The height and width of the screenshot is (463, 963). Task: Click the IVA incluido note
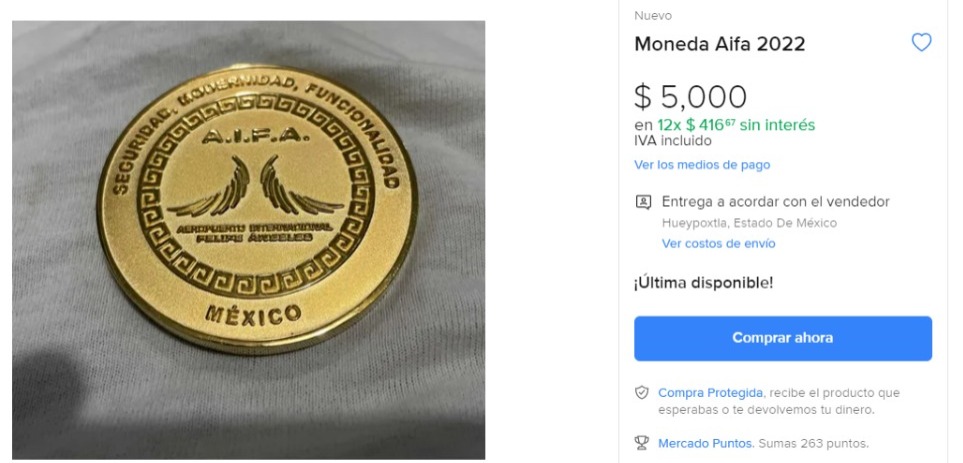pyautogui.click(x=673, y=141)
